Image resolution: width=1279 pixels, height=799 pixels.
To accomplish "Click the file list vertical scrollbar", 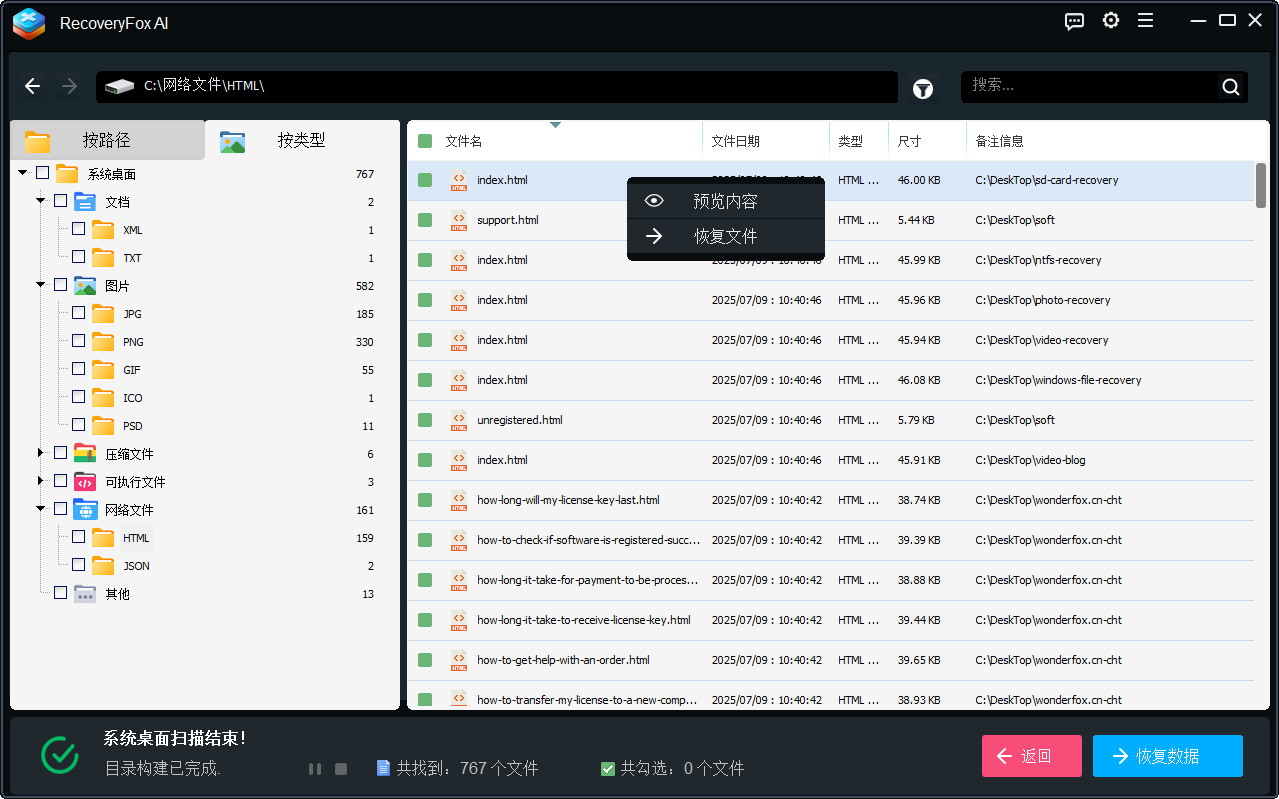I will [x=1261, y=186].
